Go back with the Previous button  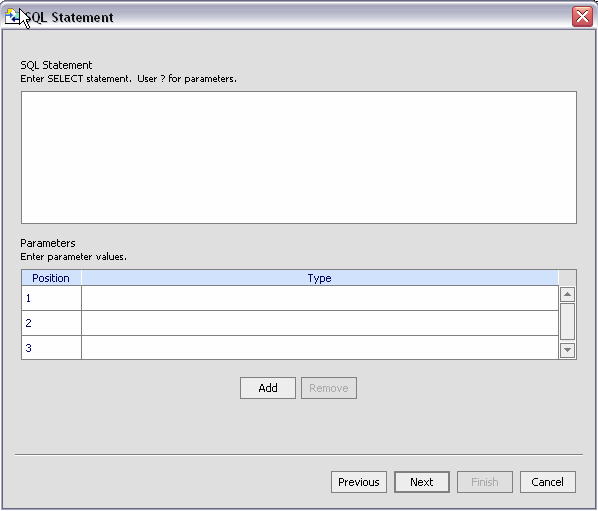[359, 482]
